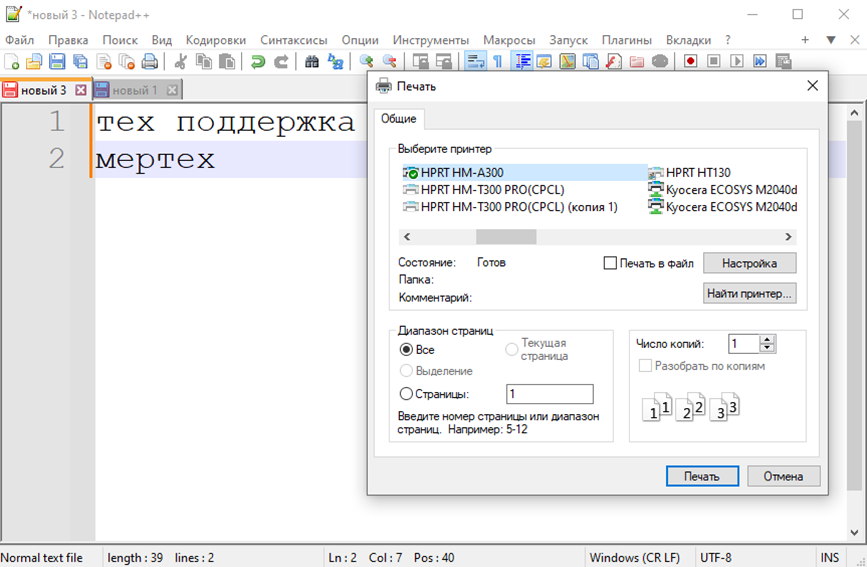Viewport: 867px width, 567px height.
Task: Click the pages range input field
Action: (x=550, y=394)
